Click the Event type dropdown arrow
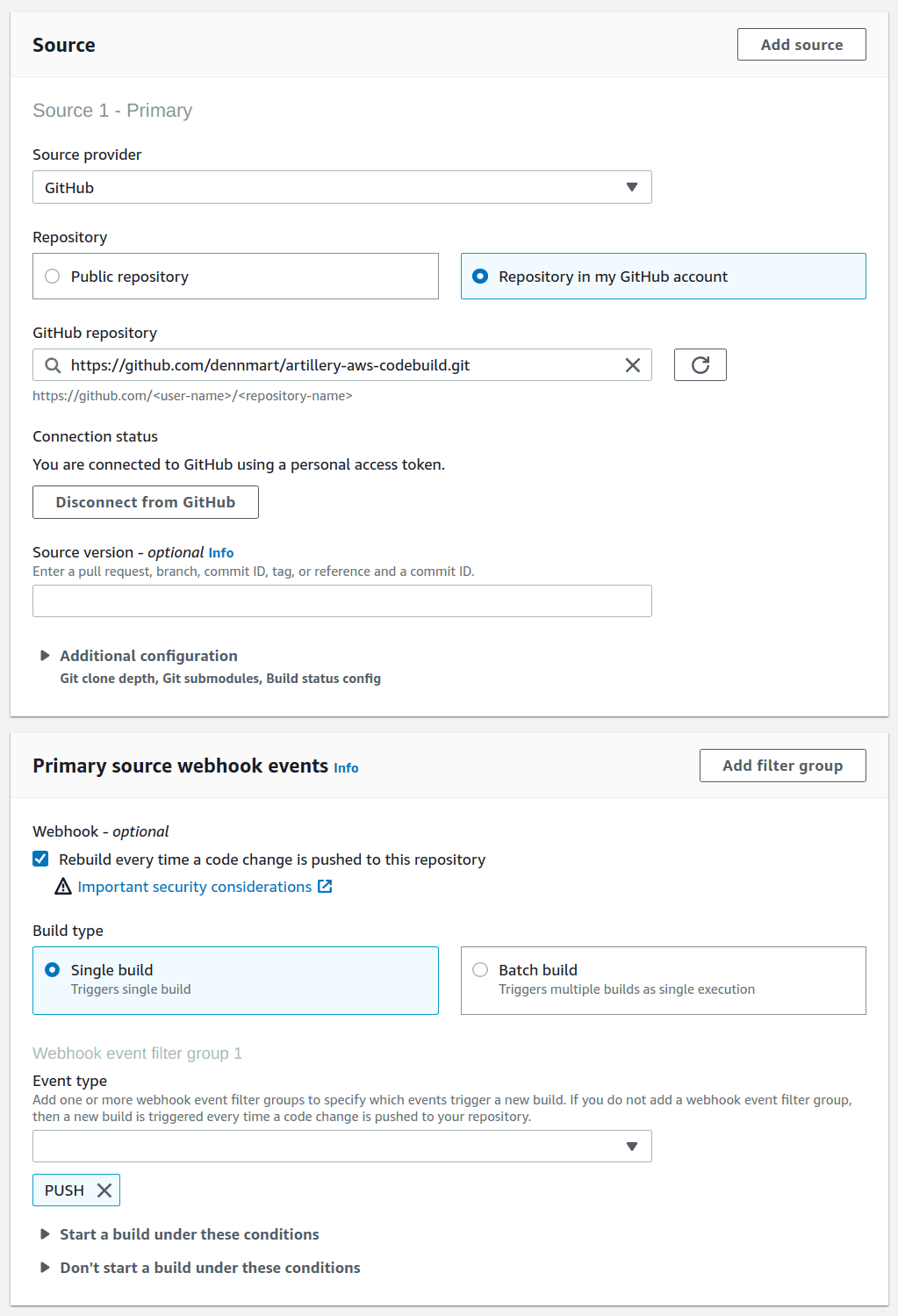The width and height of the screenshot is (898, 1316). (x=631, y=1146)
